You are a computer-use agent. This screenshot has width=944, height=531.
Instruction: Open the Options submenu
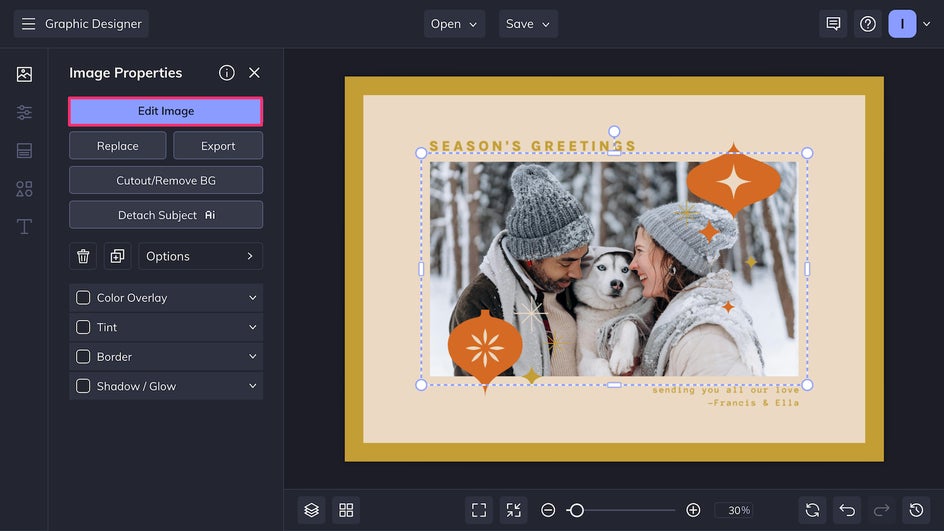(x=200, y=256)
